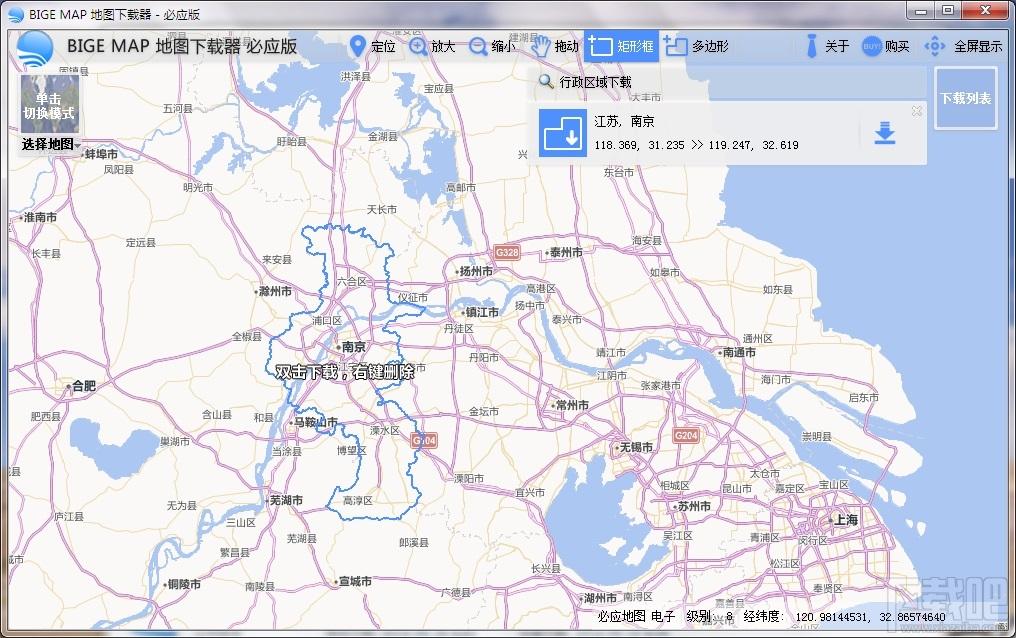Minimize the BIGE MAP window
Screen dimensions: 1016x638
(x=920, y=10)
